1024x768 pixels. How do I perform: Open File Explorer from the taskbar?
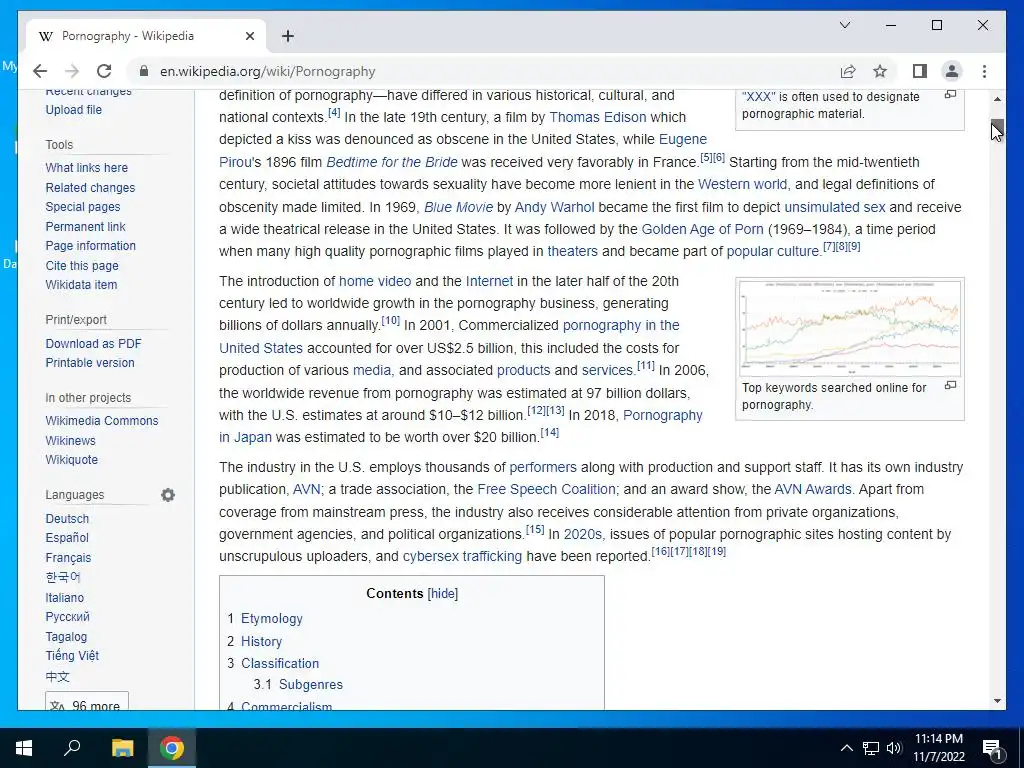click(x=122, y=748)
